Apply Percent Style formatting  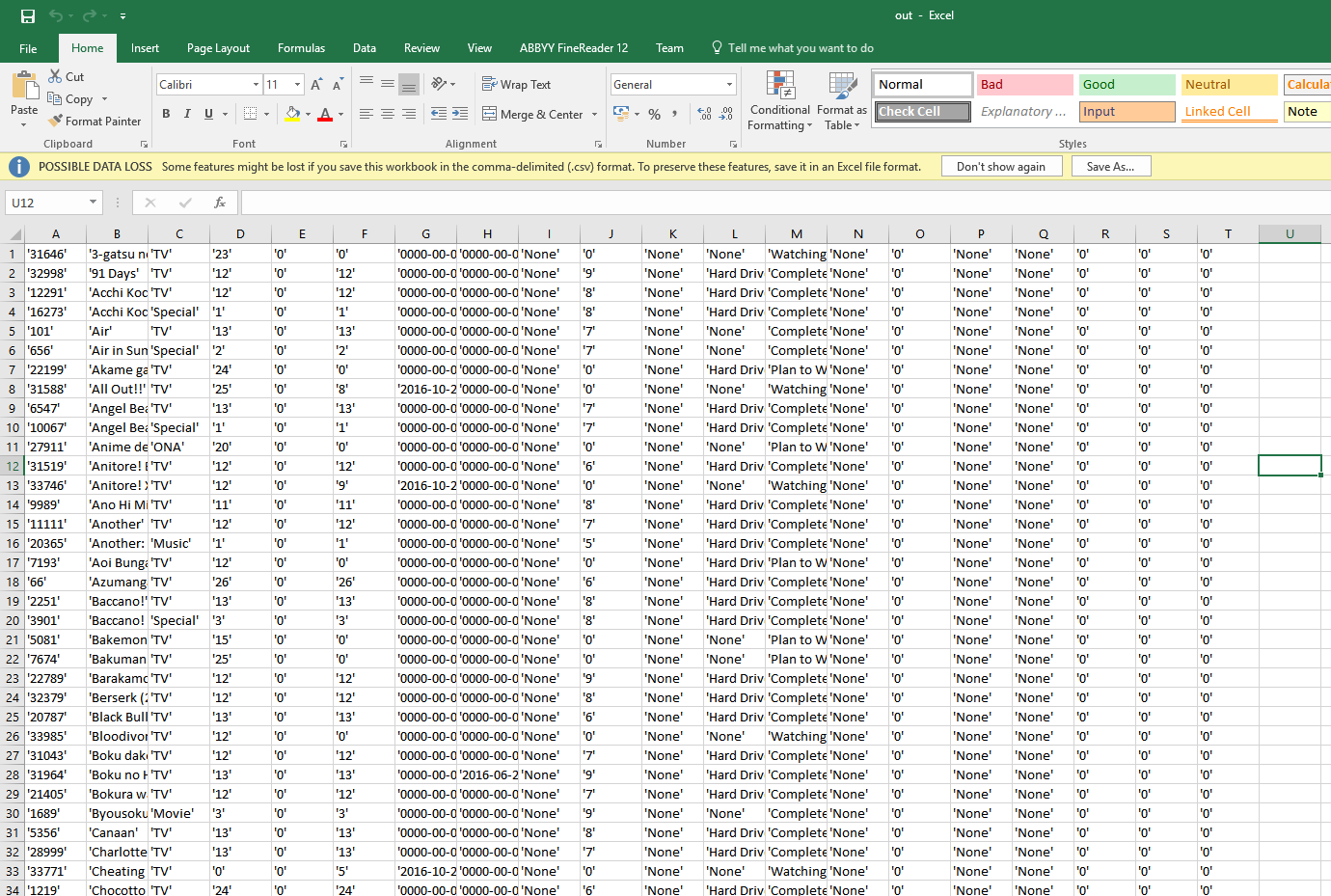pyautogui.click(x=653, y=114)
